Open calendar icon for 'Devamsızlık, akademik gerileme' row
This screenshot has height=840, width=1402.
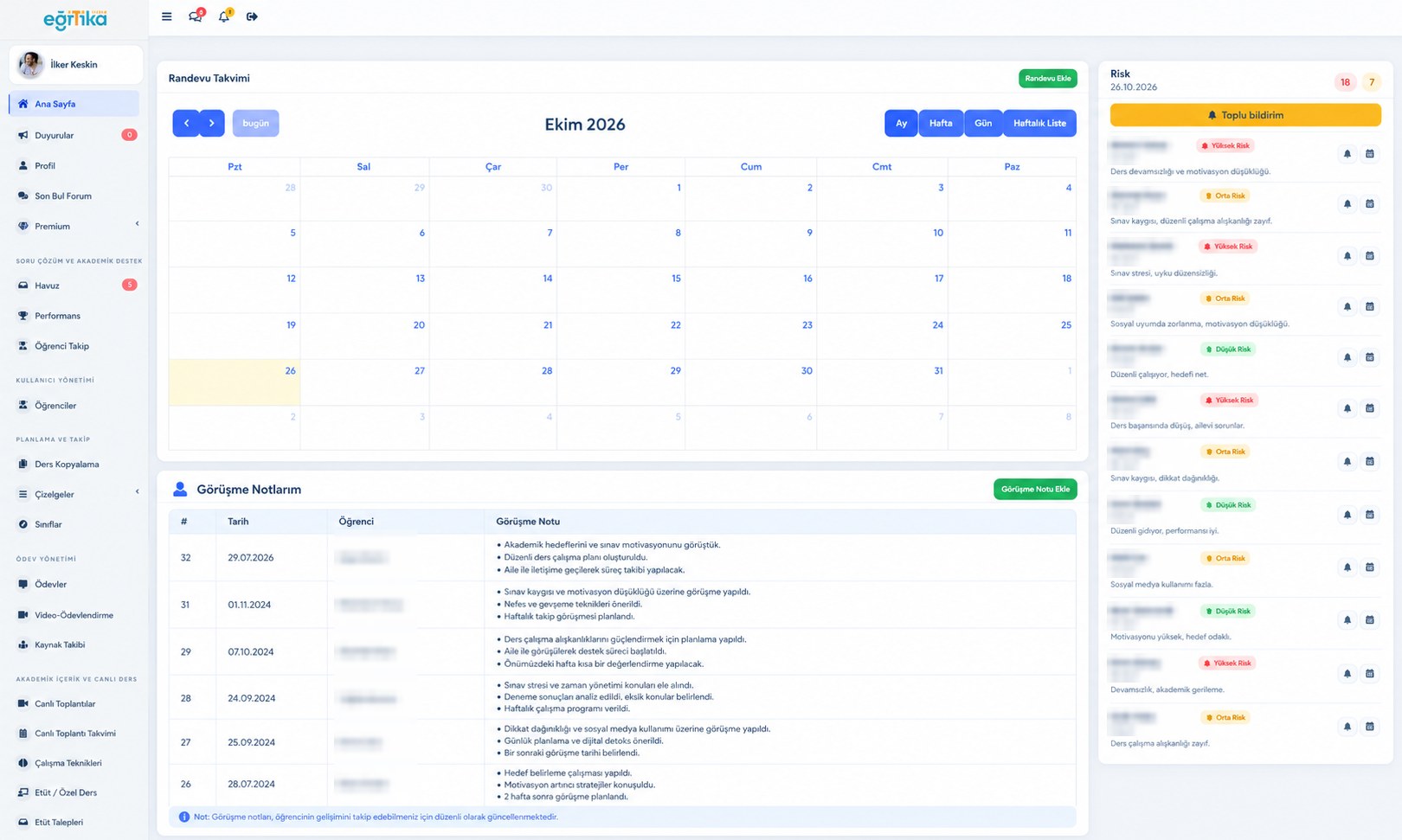pos(1370,673)
